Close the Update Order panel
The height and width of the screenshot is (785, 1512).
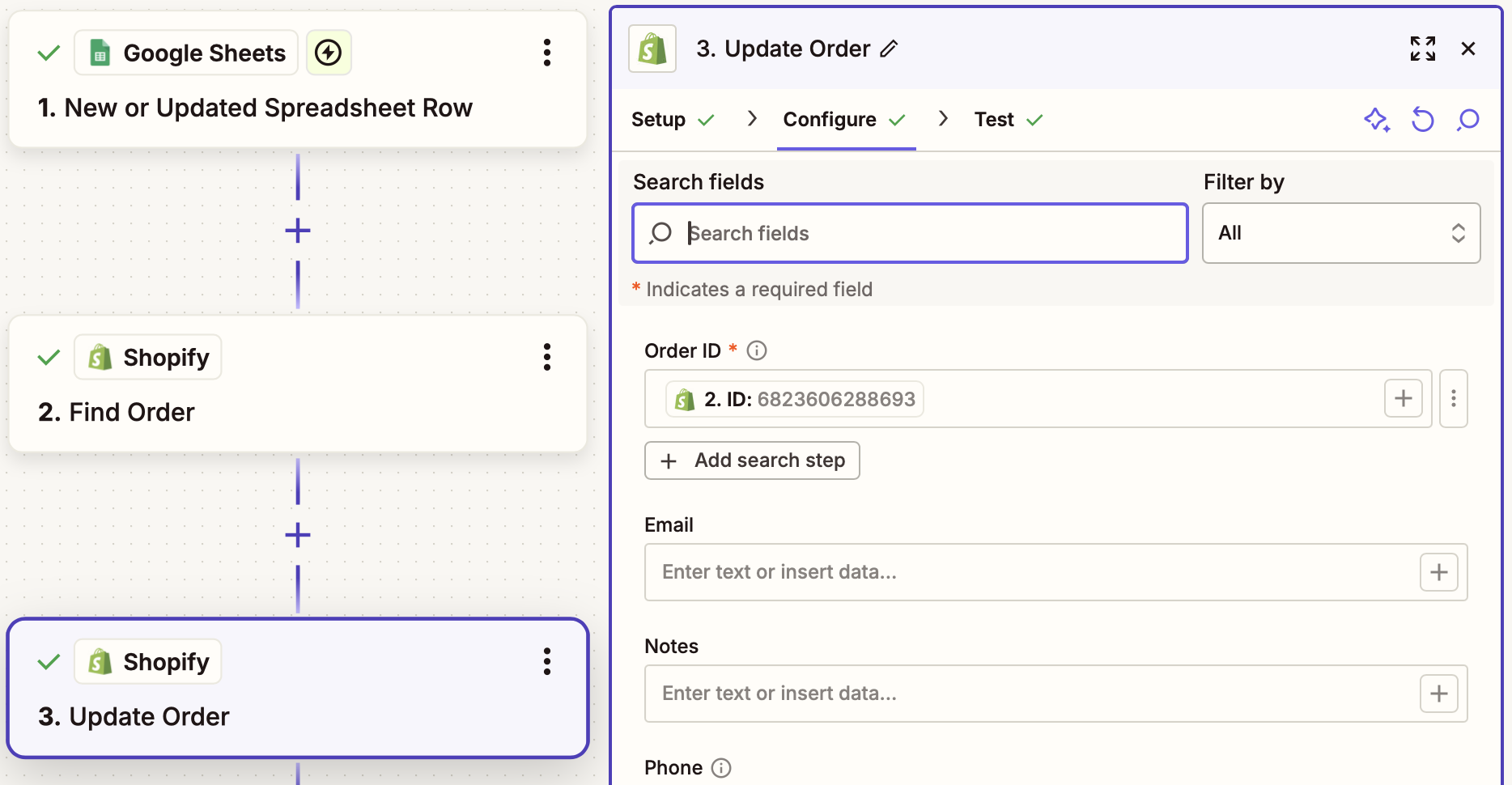click(1468, 49)
